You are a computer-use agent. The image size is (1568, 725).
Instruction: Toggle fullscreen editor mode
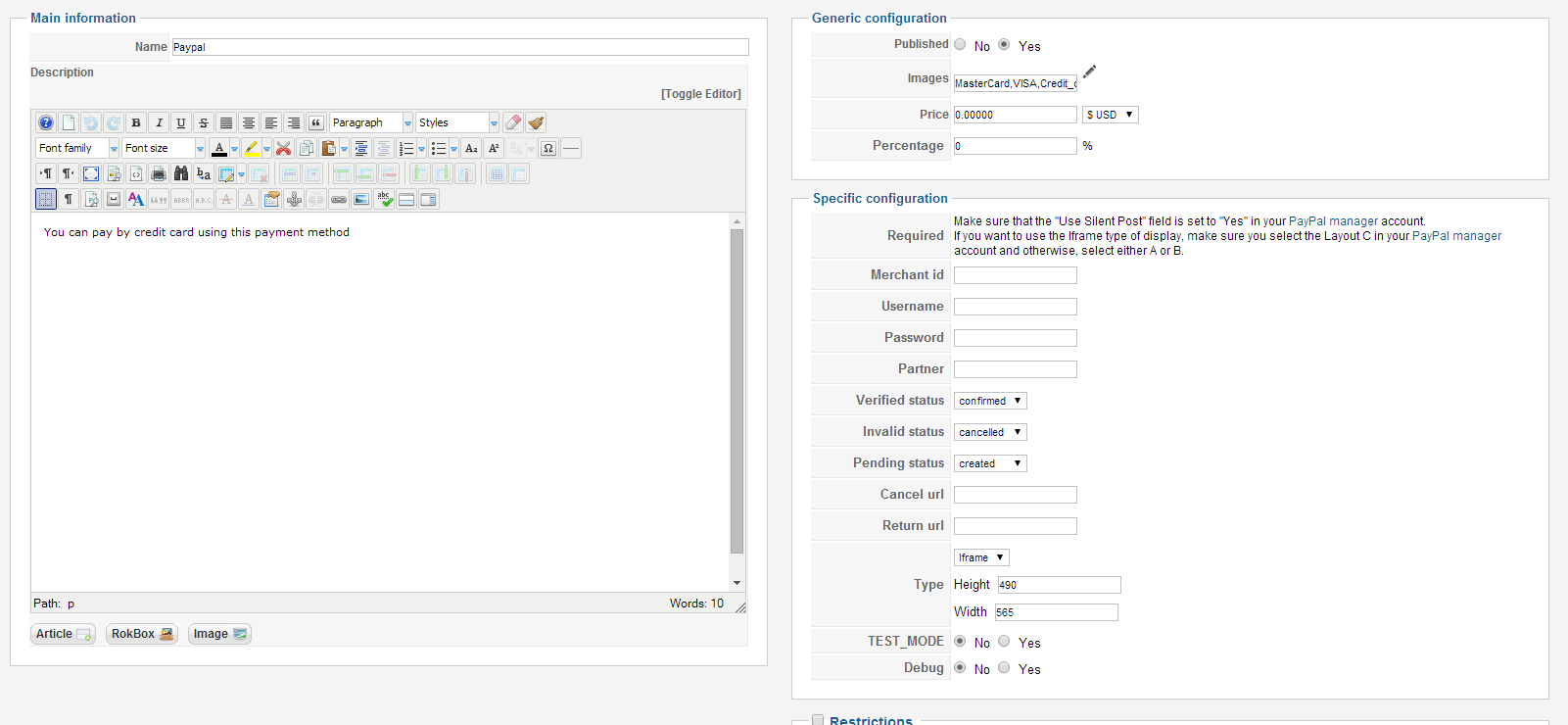pos(91,173)
